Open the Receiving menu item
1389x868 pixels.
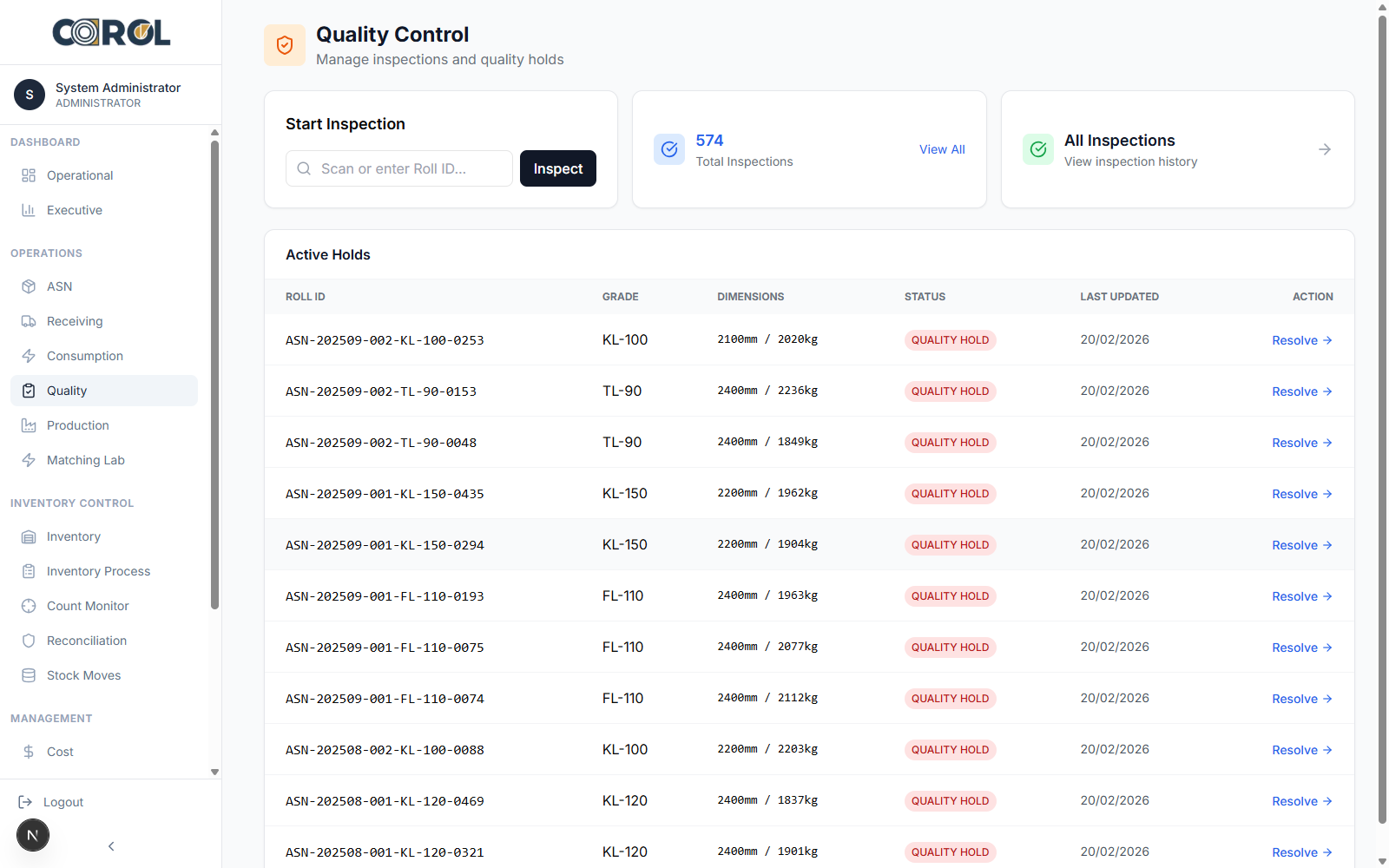pyautogui.click(x=75, y=321)
